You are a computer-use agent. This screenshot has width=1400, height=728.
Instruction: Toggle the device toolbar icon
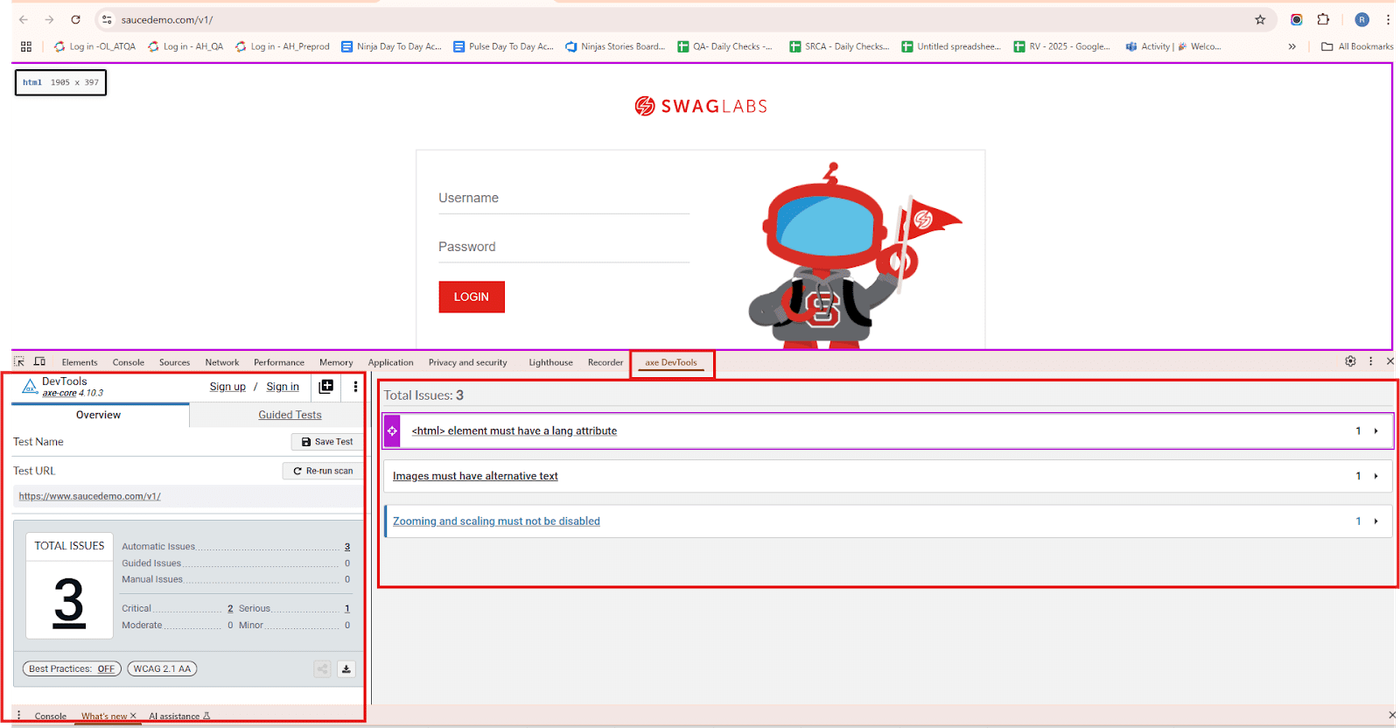(40, 362)
